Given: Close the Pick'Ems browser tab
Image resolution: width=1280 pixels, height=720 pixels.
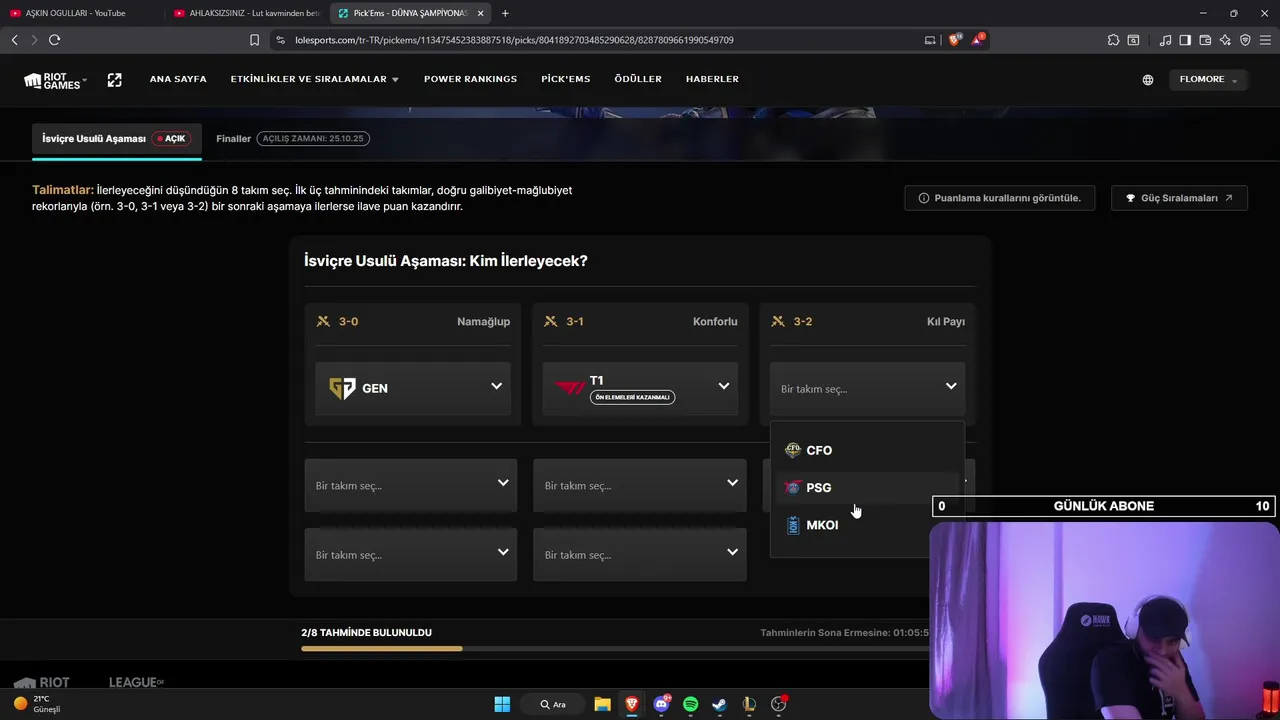Looking at the screenshot, I should 481,13.
